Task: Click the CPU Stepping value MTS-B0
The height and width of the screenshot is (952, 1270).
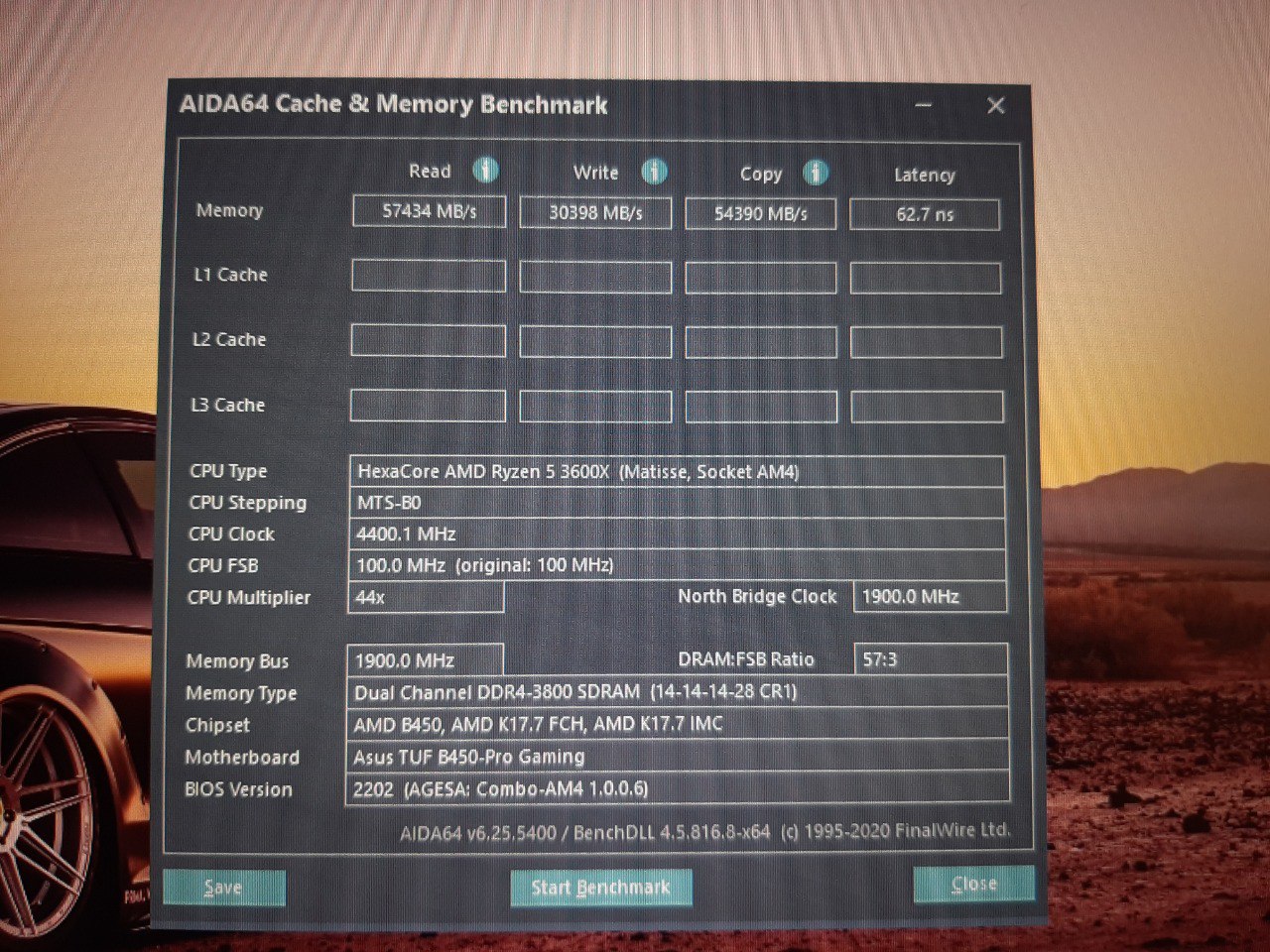Action: coord(678,503)
